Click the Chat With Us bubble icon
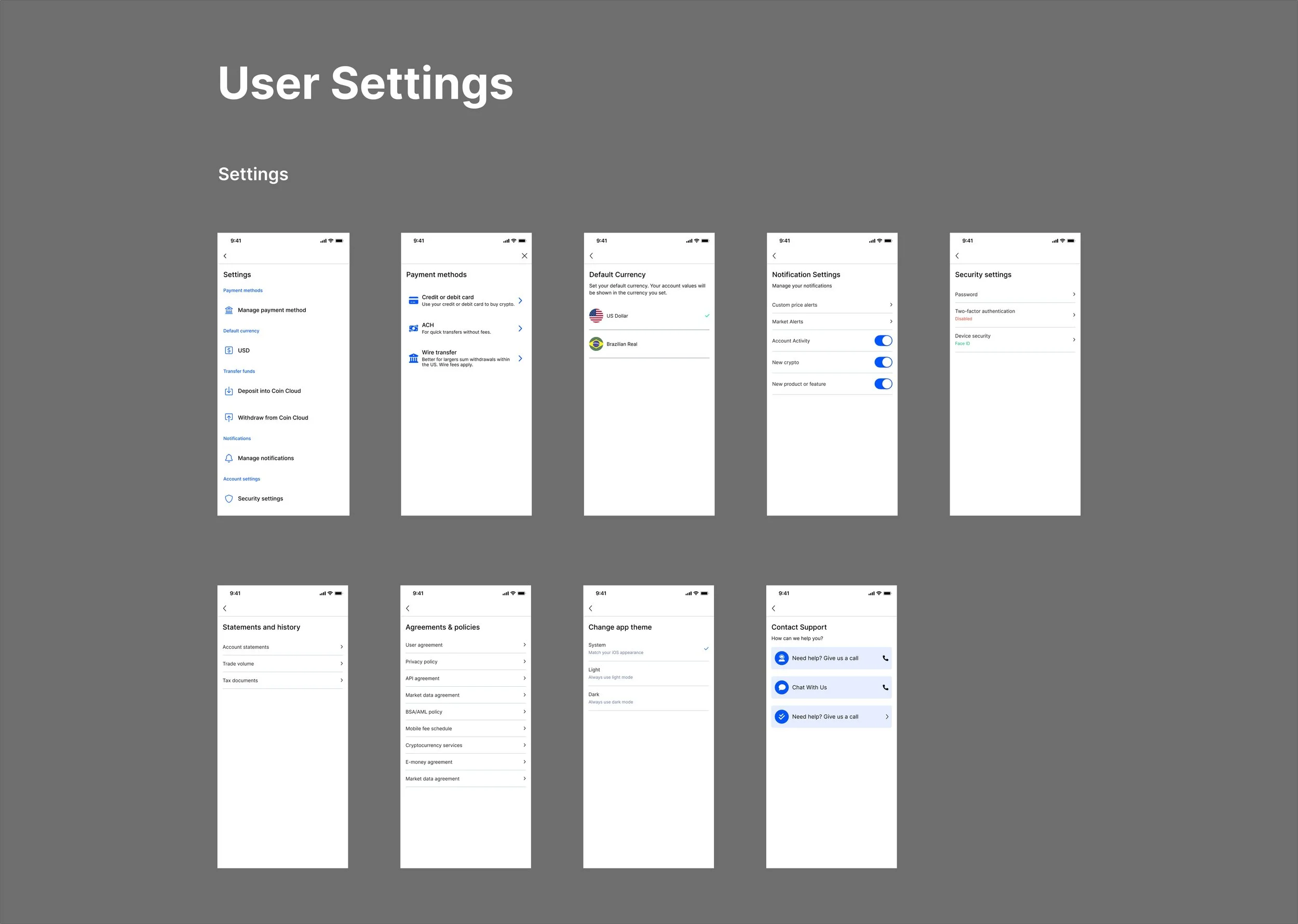 [x=782, y=687]
